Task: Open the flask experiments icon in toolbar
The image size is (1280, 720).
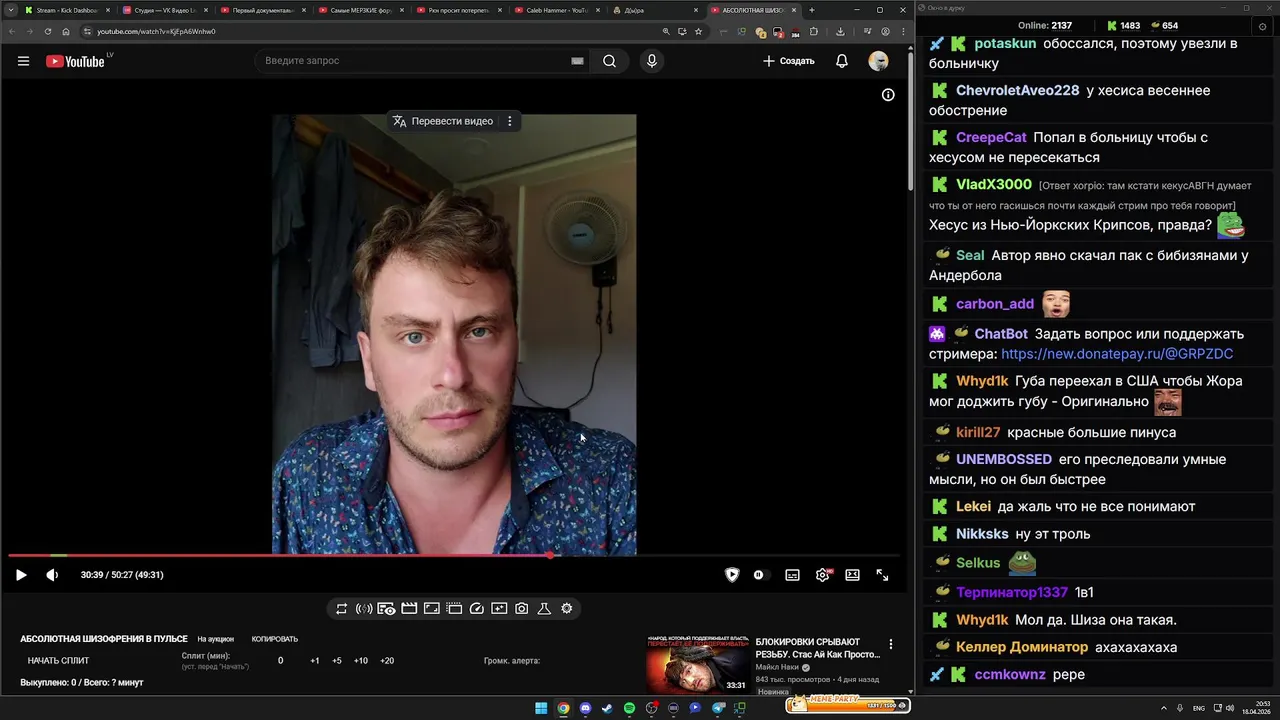Action: (x=544, y=608)
